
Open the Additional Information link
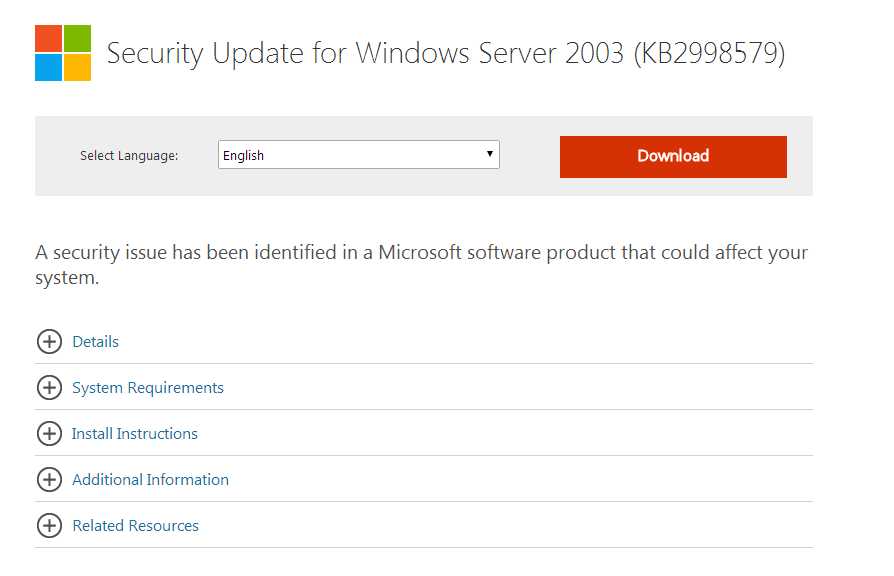[151, 480]
